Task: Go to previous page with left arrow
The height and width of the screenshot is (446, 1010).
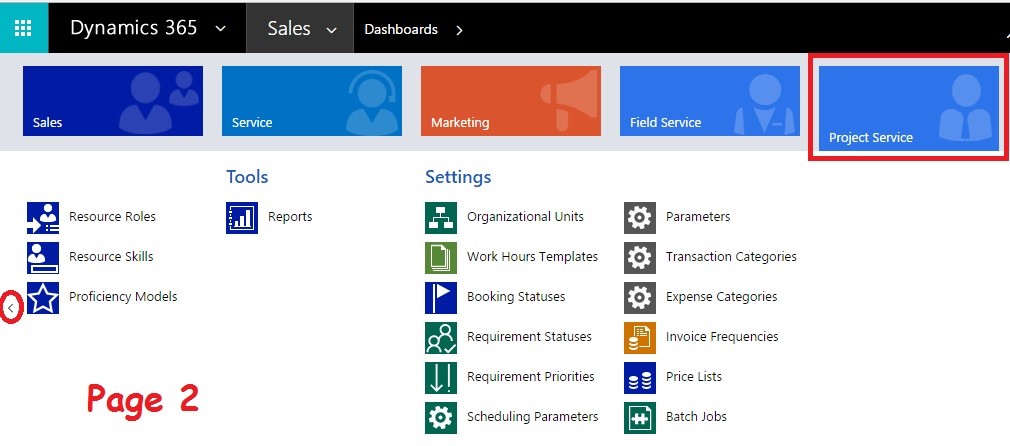Action: coord(10,308)
